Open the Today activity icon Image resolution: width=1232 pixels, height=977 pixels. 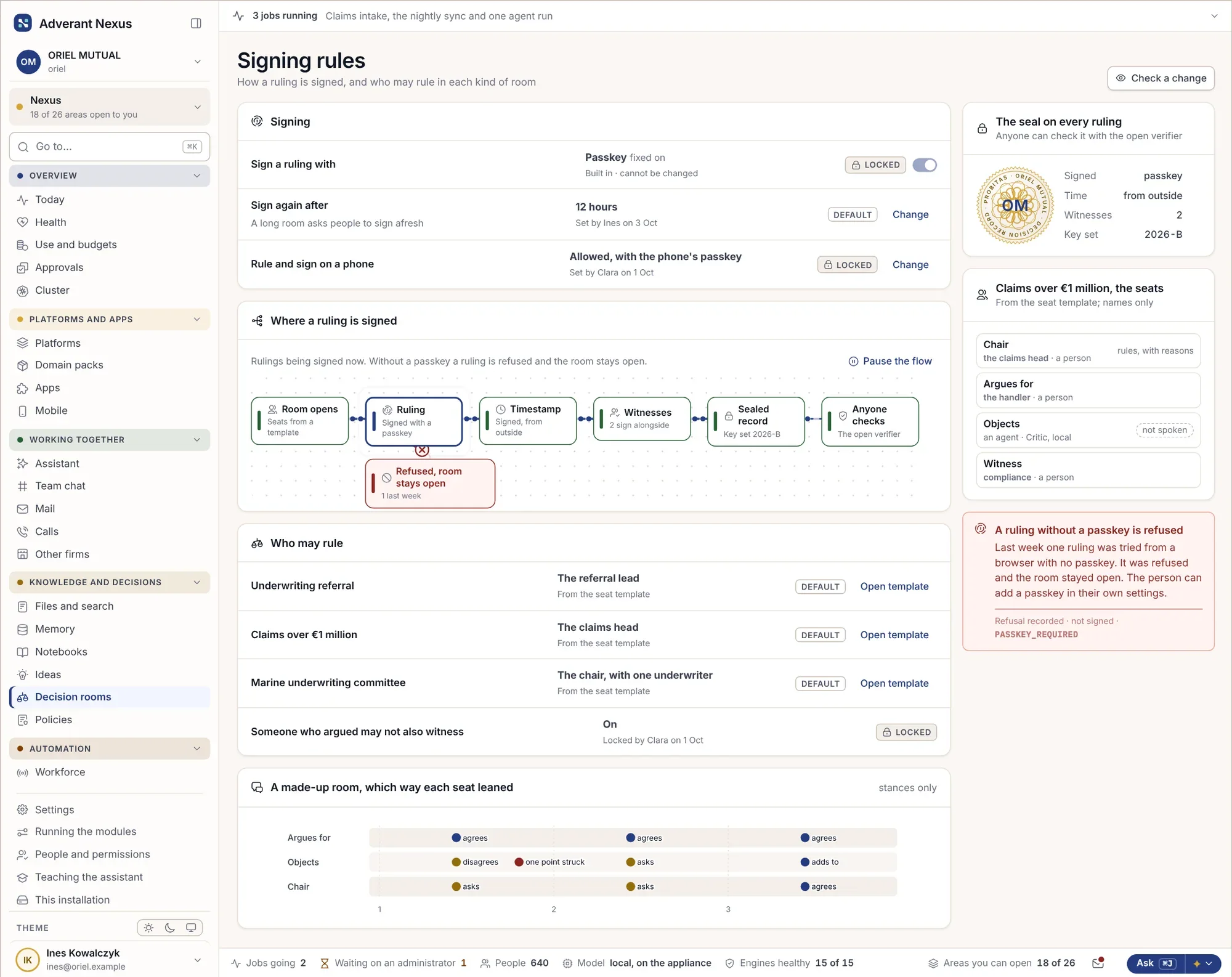(x=23, y=200)
